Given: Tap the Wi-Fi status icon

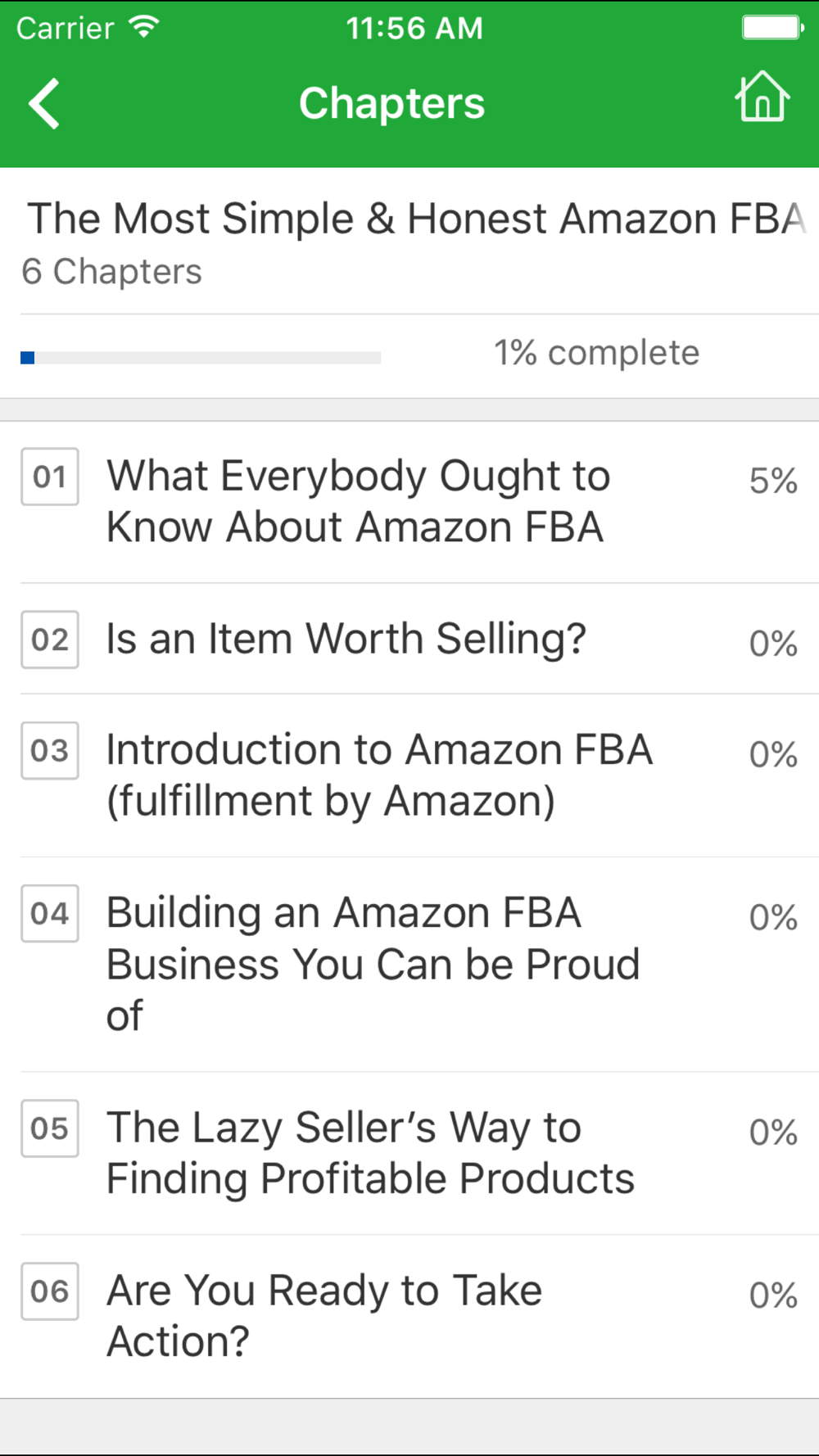Looking at the screenshot, I should [144, 28].
